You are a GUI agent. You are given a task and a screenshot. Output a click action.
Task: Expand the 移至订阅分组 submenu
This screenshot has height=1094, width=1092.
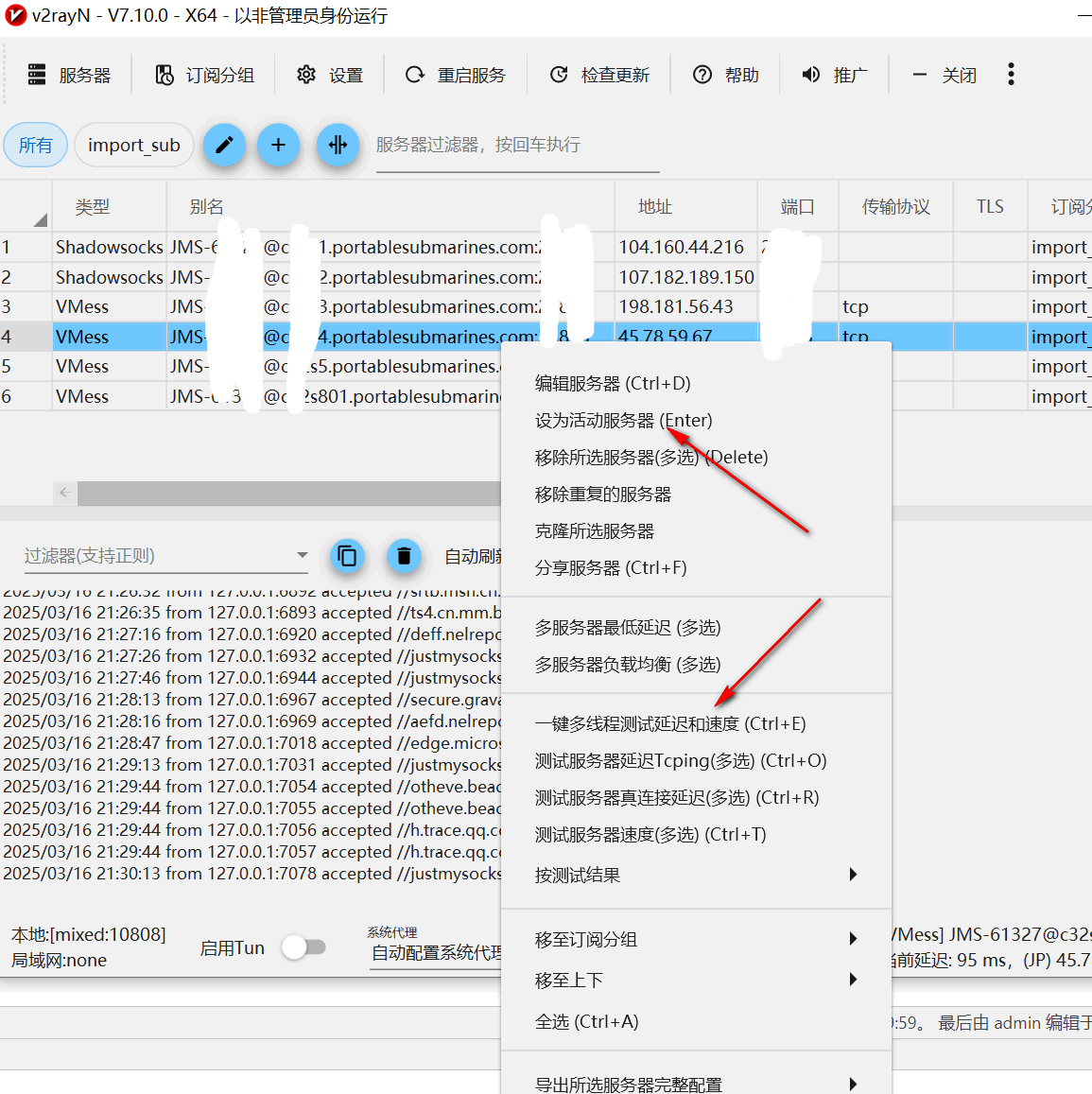pyautogui.click(x=695, y=939)
